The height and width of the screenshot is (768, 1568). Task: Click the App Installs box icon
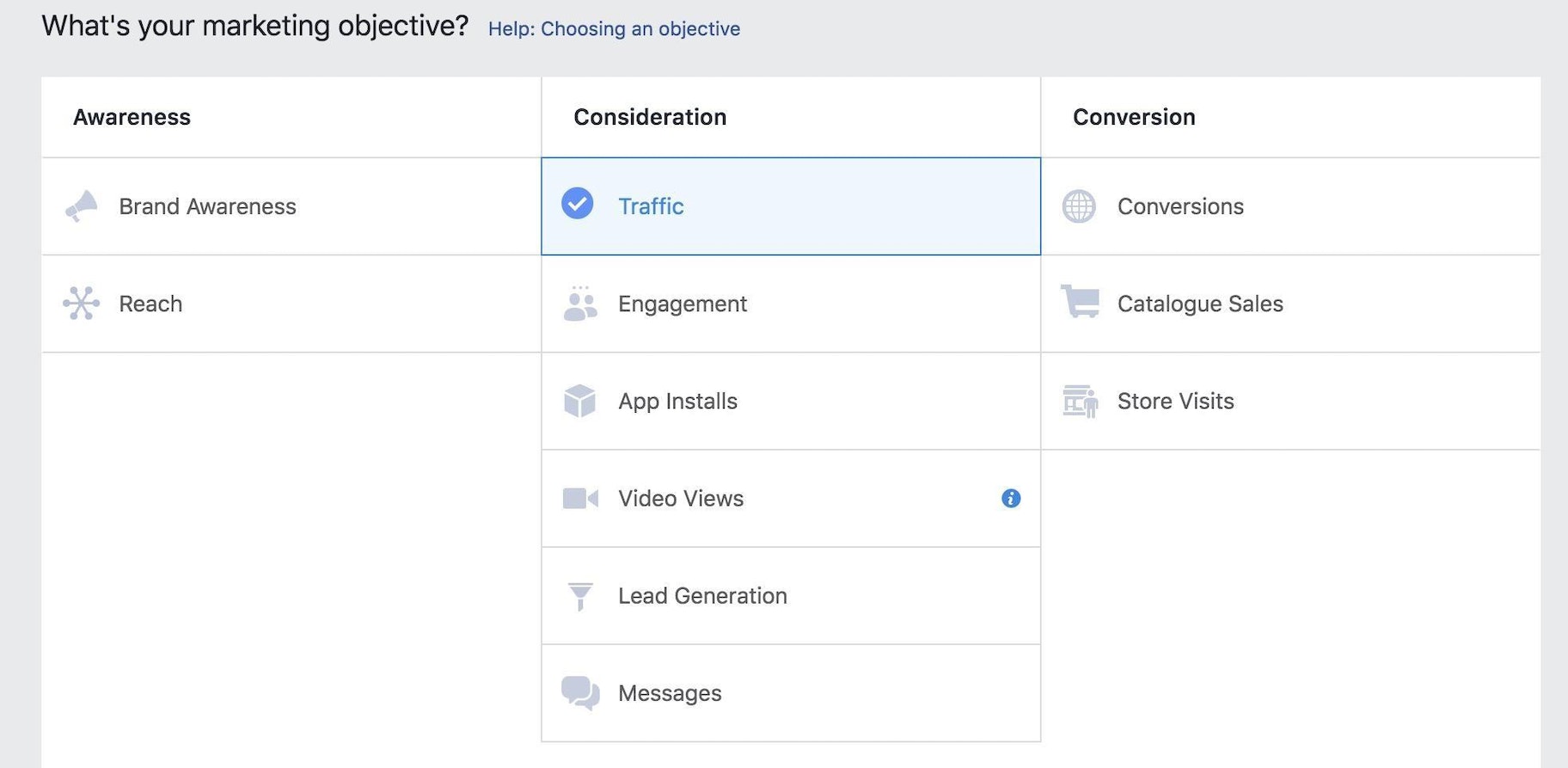tap(580, 401)
